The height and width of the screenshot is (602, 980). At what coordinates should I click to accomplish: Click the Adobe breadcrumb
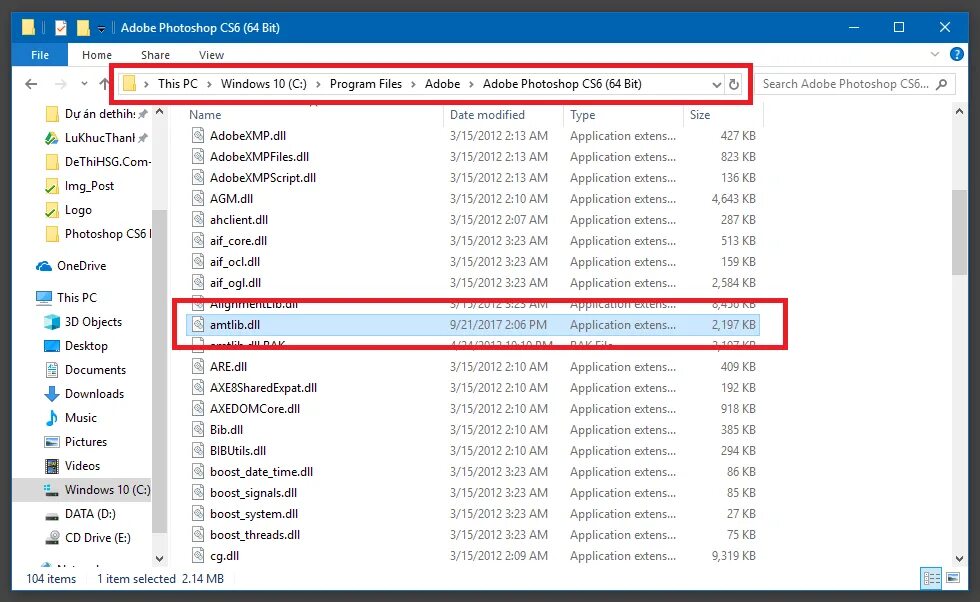tap(442, 84)
